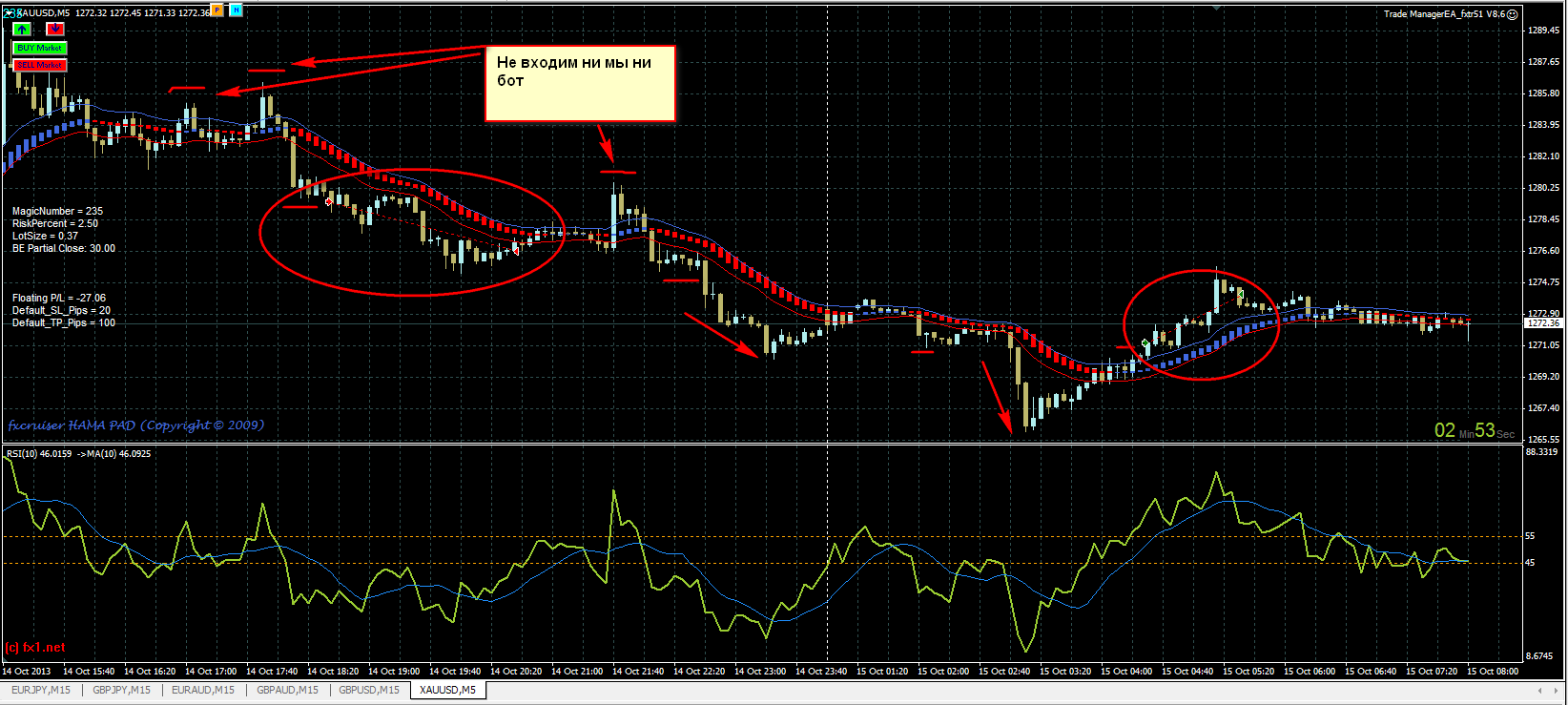Image resolution: width=1568 pixels, height=705 pixels.
Task: Click the RiskPercent = 2.50 text
Action: (x=55, y=223)
